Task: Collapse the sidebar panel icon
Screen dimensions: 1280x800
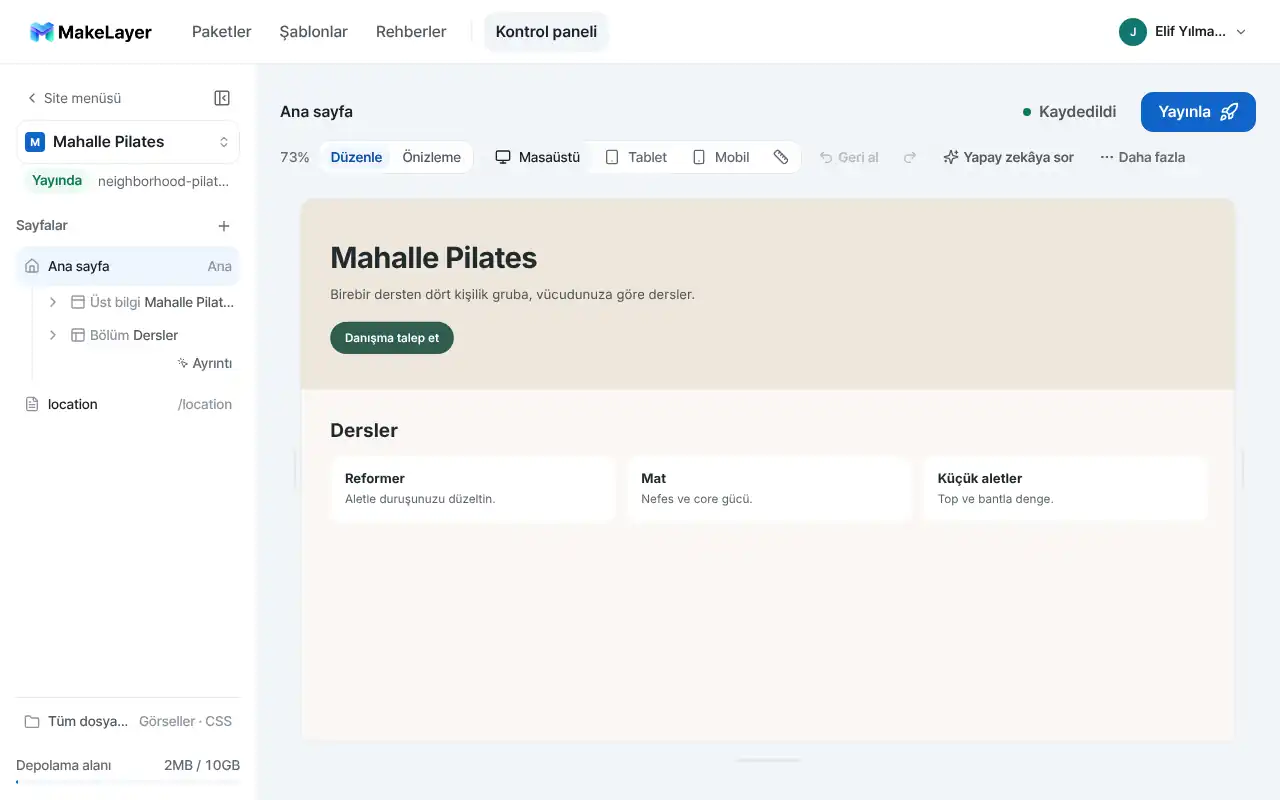Action: 222,98
